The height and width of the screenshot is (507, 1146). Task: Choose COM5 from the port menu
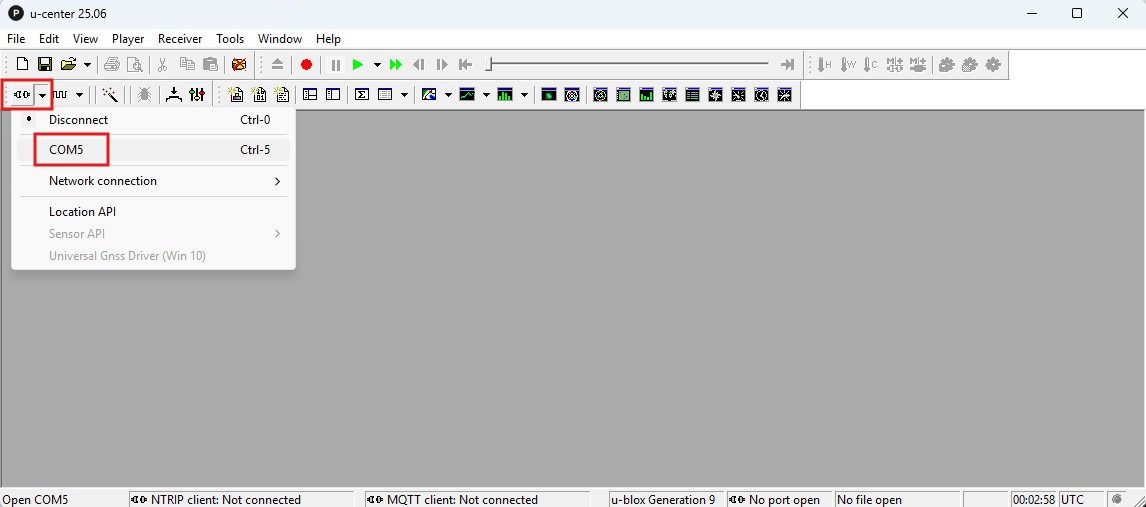tap(66, 150)
